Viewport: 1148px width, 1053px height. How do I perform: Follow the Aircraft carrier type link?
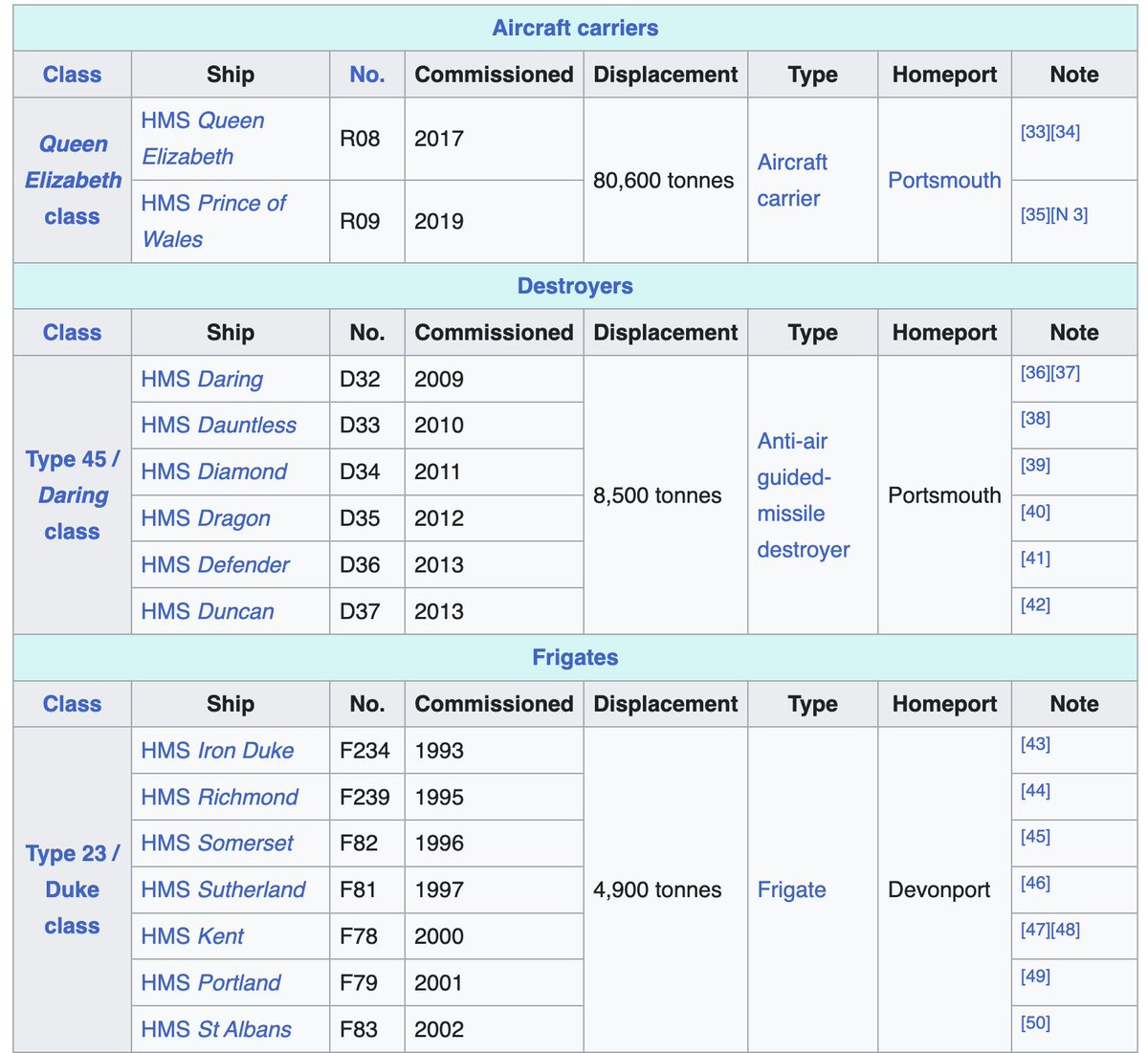(x=792, y=180)
